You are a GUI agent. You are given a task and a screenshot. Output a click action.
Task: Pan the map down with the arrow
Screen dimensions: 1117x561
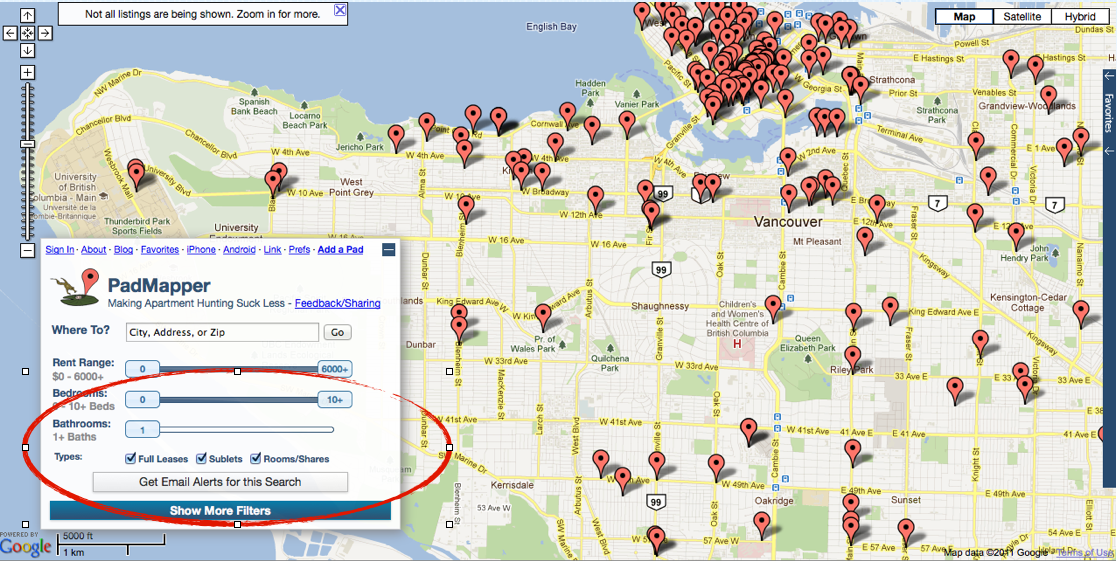point(27,50)
